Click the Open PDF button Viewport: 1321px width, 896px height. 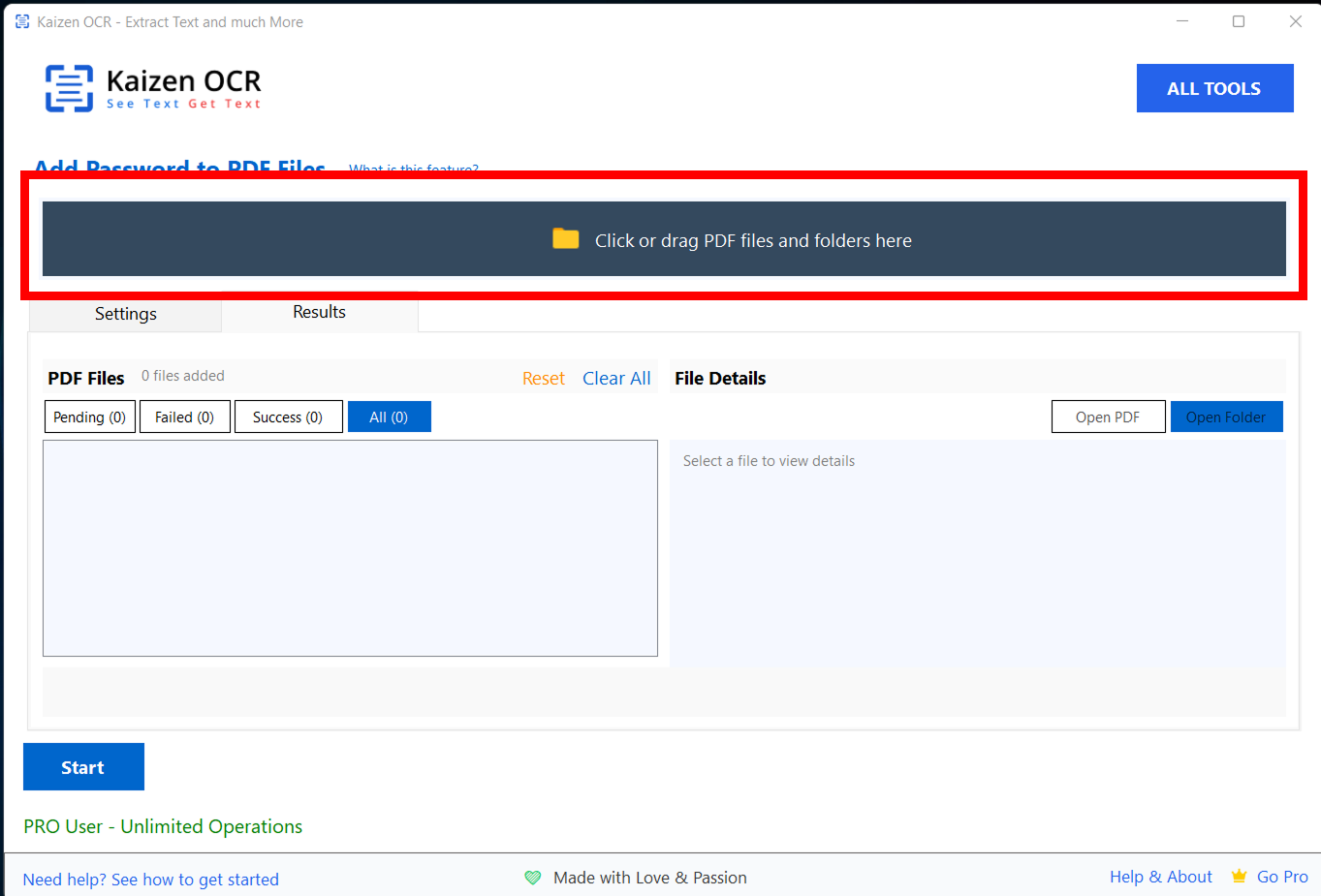point(1107,417)
